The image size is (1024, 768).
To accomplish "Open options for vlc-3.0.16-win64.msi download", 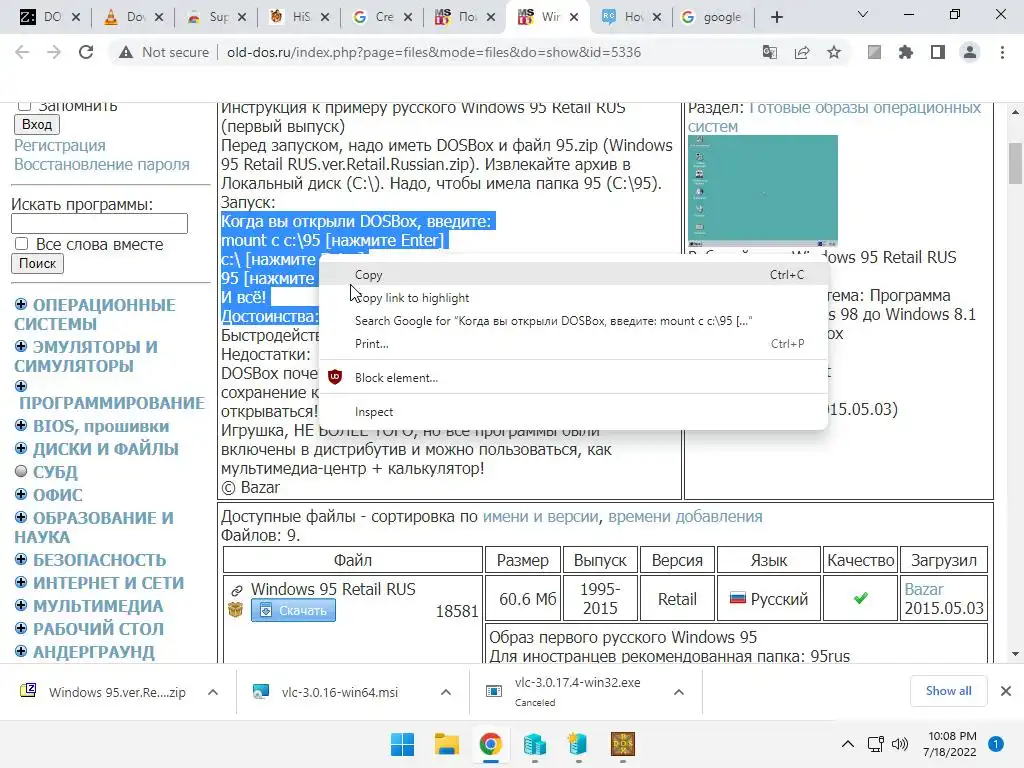I will point(446,692).
